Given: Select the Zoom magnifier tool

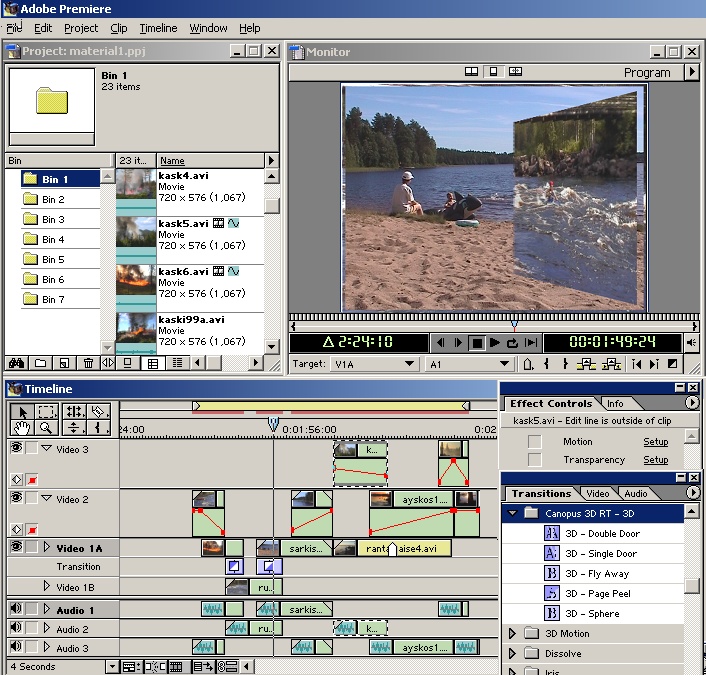Looking at the screenshot, I should click(46, 427).
